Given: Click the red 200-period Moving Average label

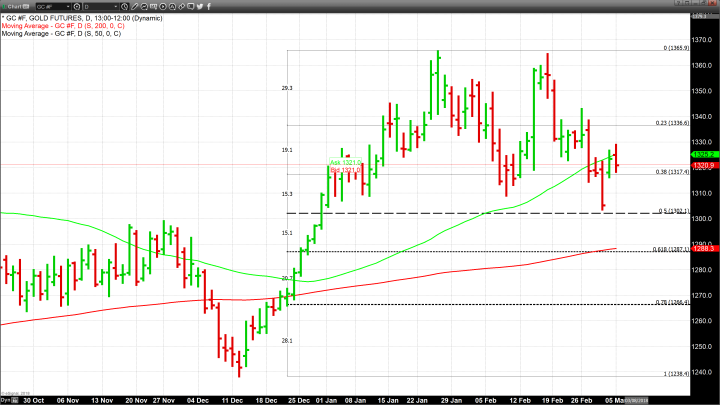Looking at the screenshot, I should tap(62, 26).
